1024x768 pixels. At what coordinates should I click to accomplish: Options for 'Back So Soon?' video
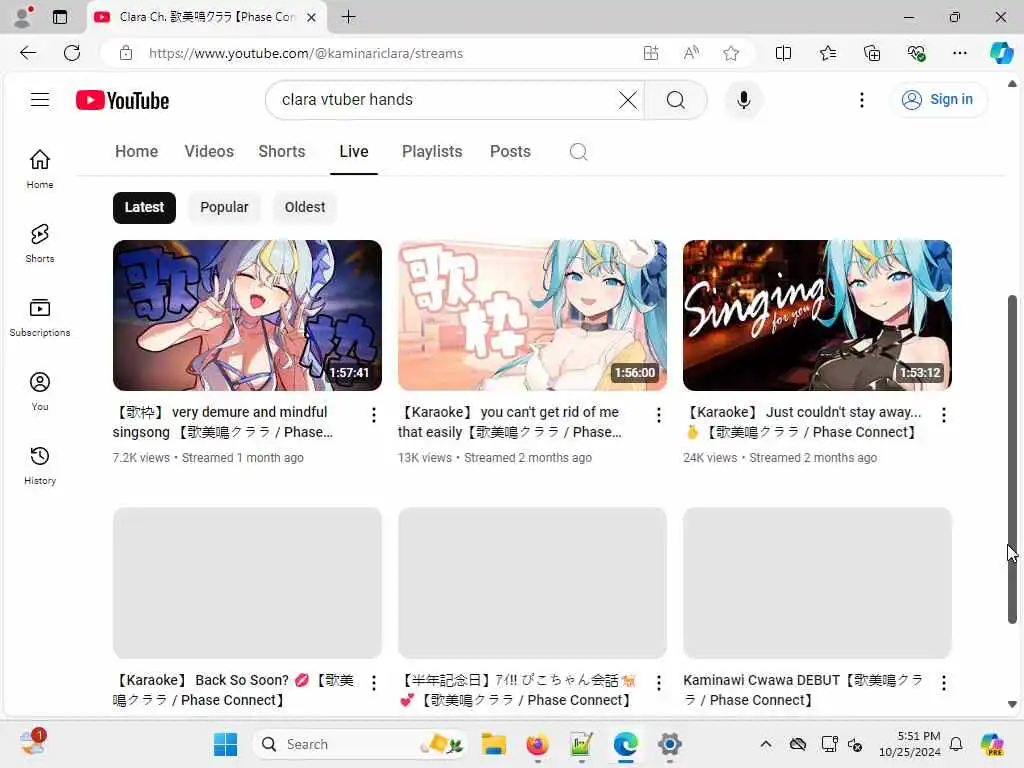point(374,683)
